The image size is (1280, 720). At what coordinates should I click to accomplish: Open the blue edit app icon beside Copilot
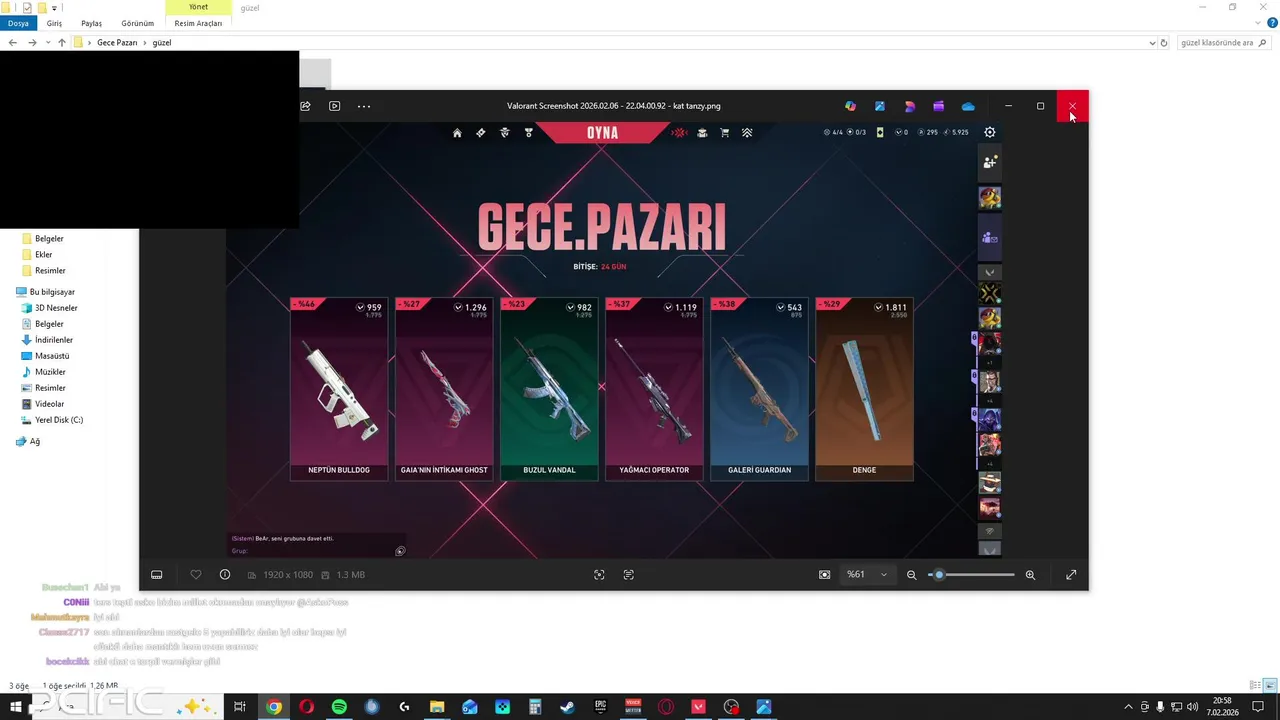(880, 106)
